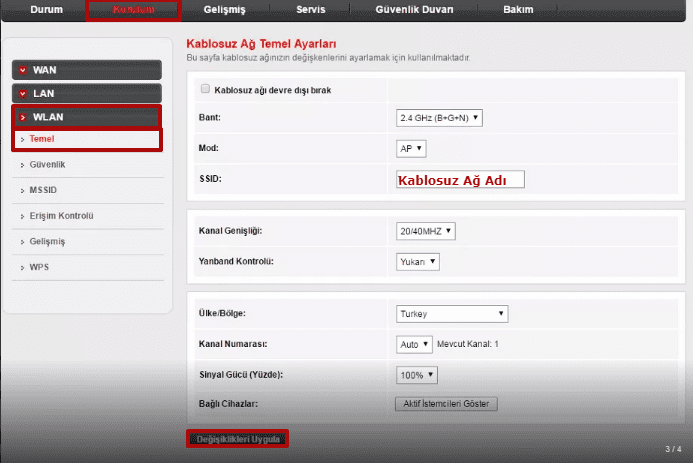
Task: Click the SSID: label
Action: [210, 179]
